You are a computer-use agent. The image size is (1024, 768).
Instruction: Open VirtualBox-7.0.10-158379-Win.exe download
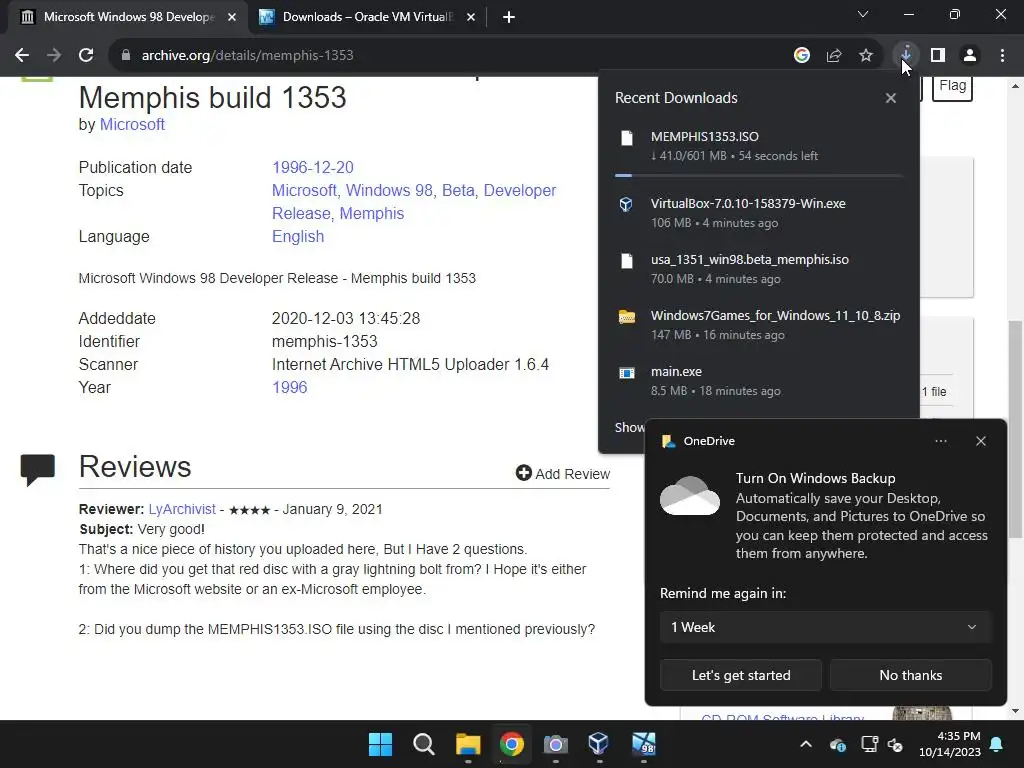coord(759,212)
